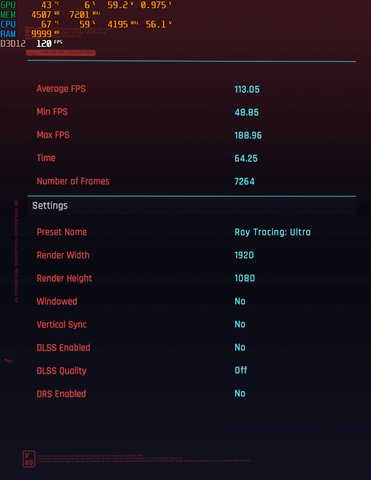
Task: Open the DLSS Quality Off value
Action: [x=241, y=370]
